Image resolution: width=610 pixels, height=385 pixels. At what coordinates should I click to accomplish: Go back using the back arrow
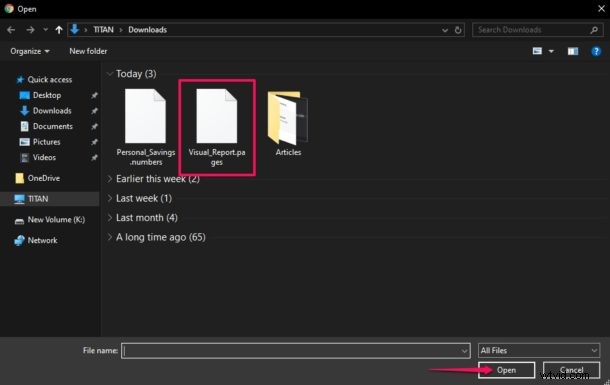(11, 30)
